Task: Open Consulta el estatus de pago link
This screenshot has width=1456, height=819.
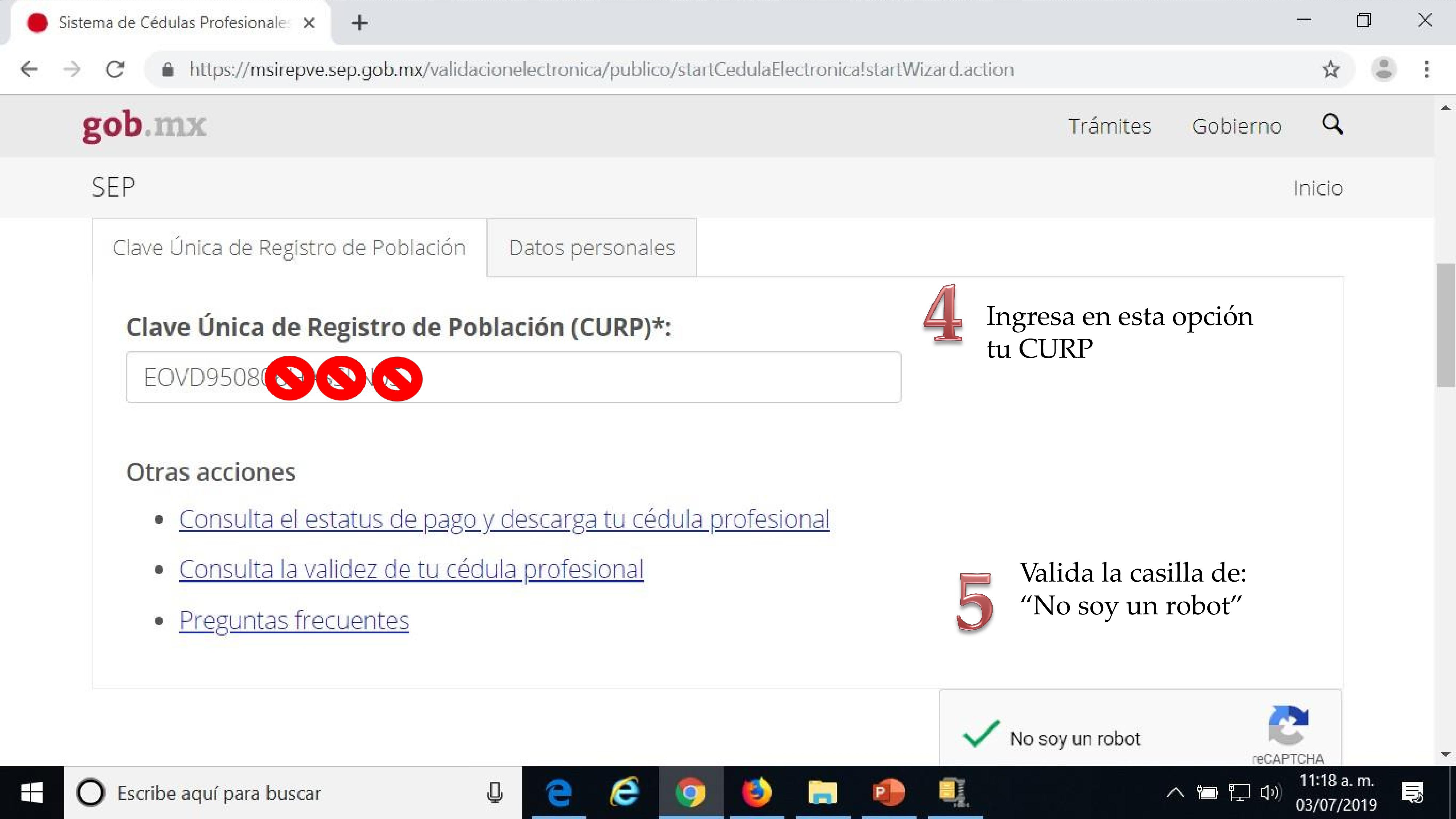Action: coord(504,519)
